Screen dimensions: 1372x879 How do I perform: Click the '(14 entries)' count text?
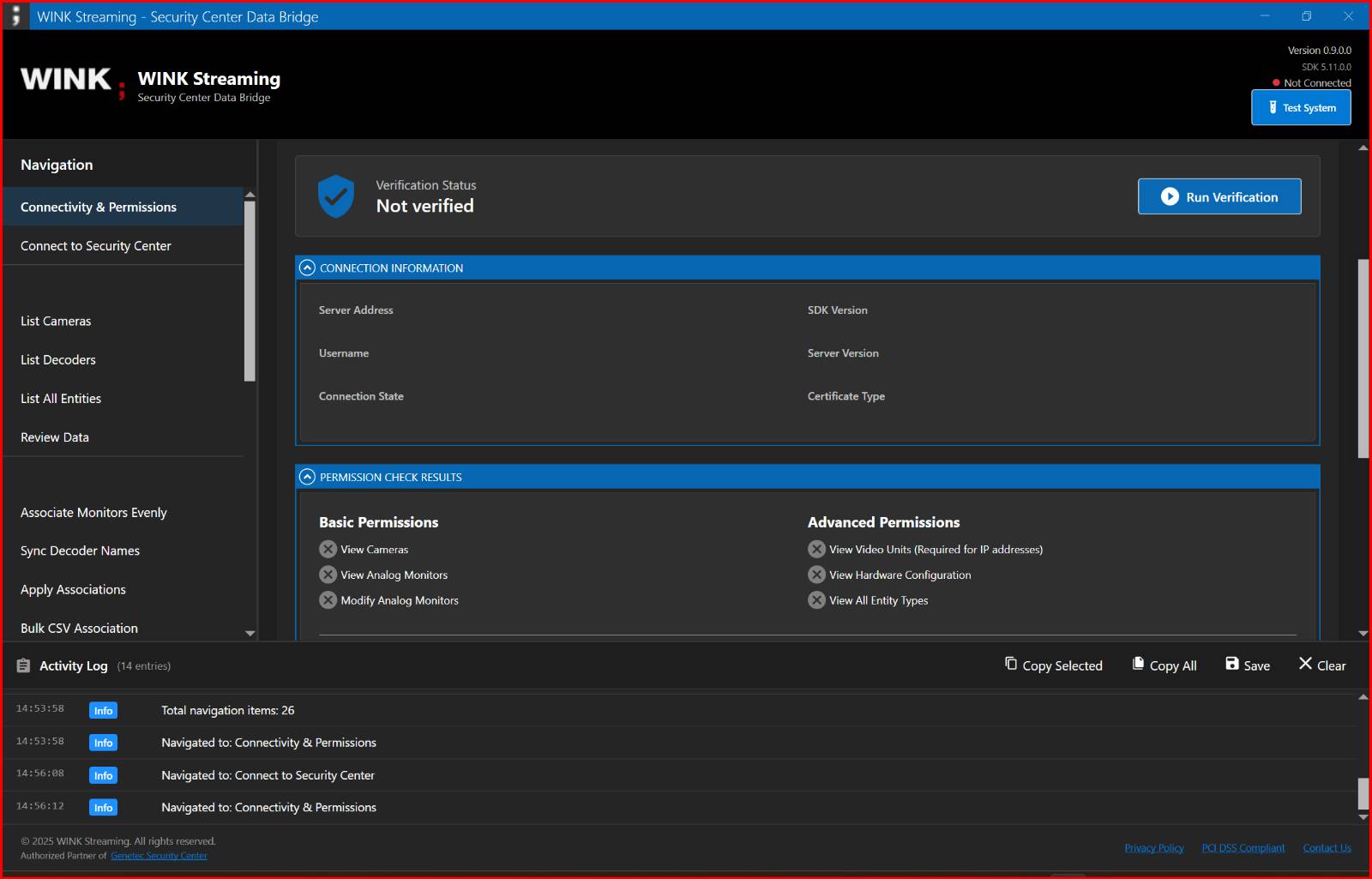click(x=144, y=666)
